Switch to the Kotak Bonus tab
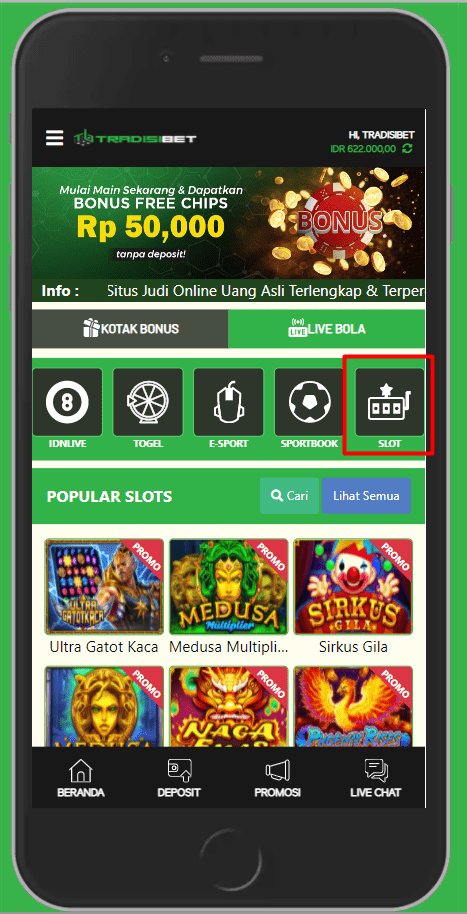The height and width of the screenshot is (914, 467). pos(130,329)
